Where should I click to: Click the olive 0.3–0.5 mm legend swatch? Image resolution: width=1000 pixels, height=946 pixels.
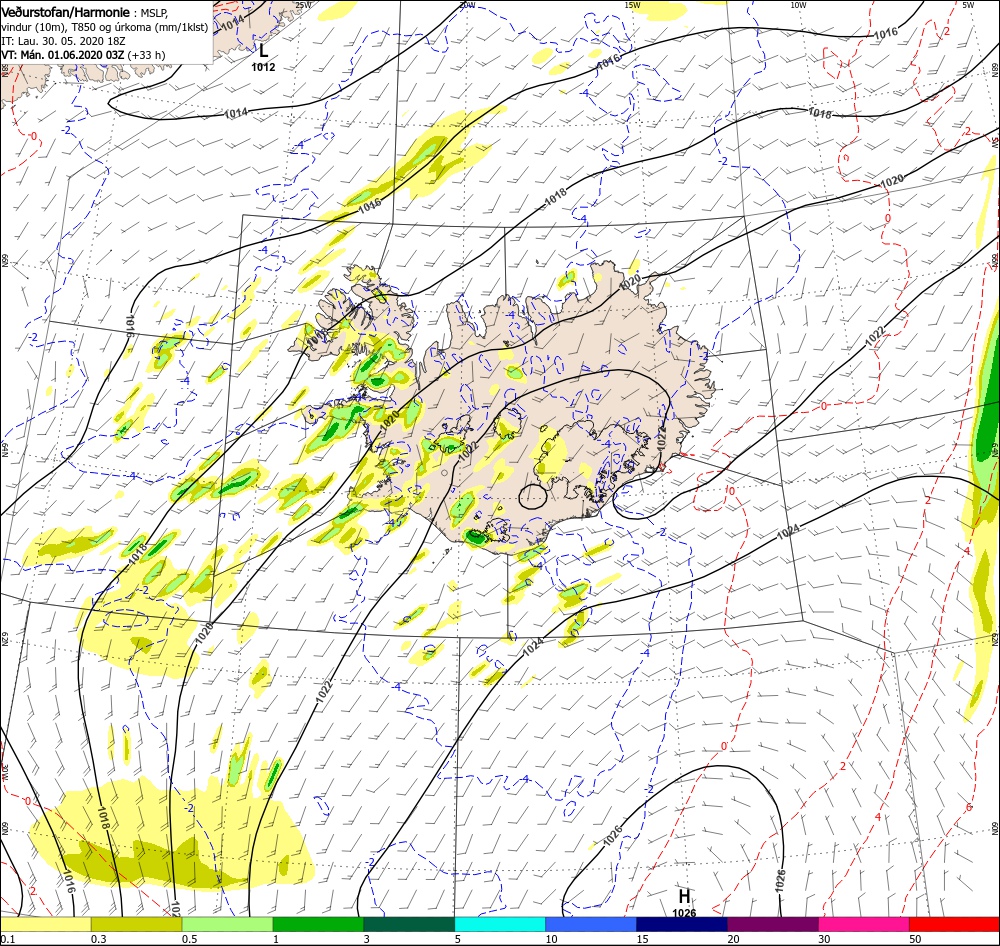pos(136,924)
